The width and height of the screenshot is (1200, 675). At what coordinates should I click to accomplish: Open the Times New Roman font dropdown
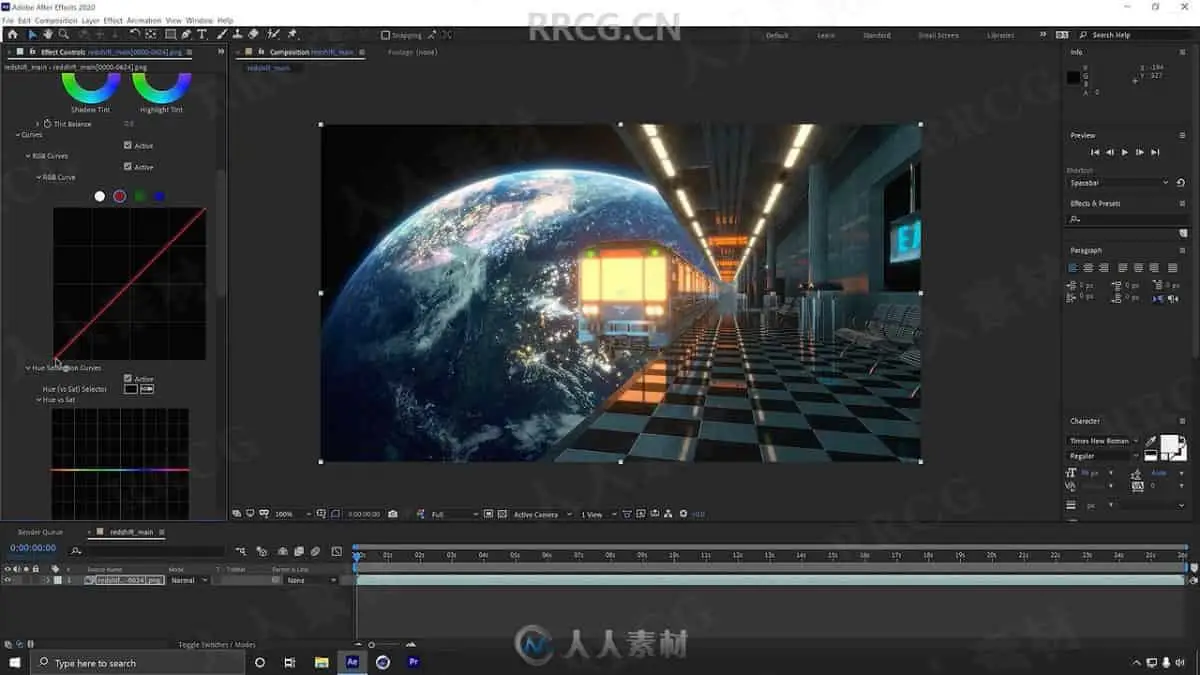[x=1104, y=441]
